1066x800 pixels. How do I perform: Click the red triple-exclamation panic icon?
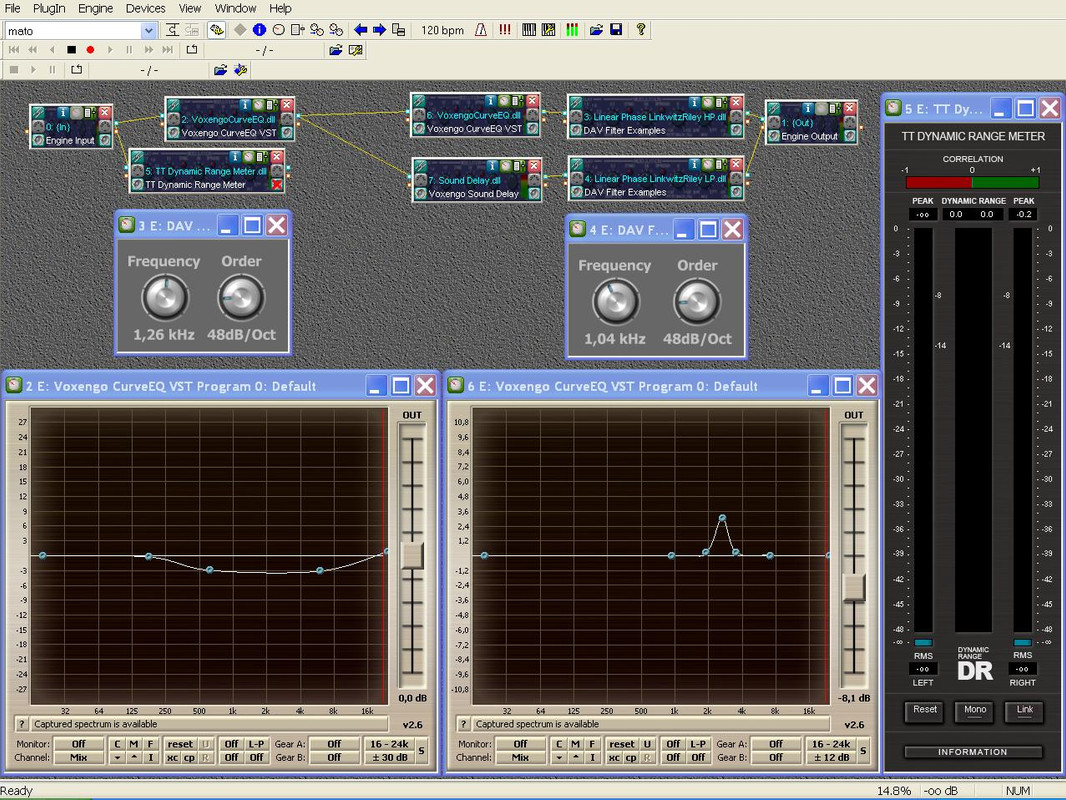pos(504,30)
